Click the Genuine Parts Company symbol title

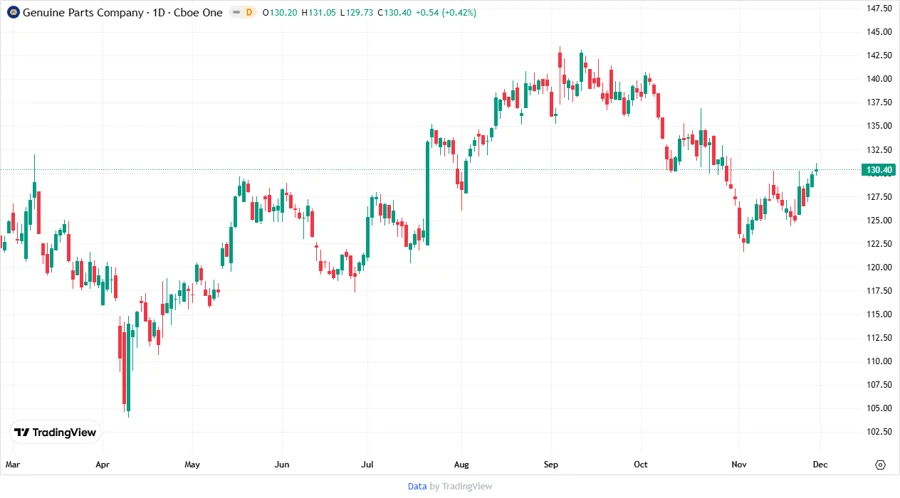(x=83, y=12)
